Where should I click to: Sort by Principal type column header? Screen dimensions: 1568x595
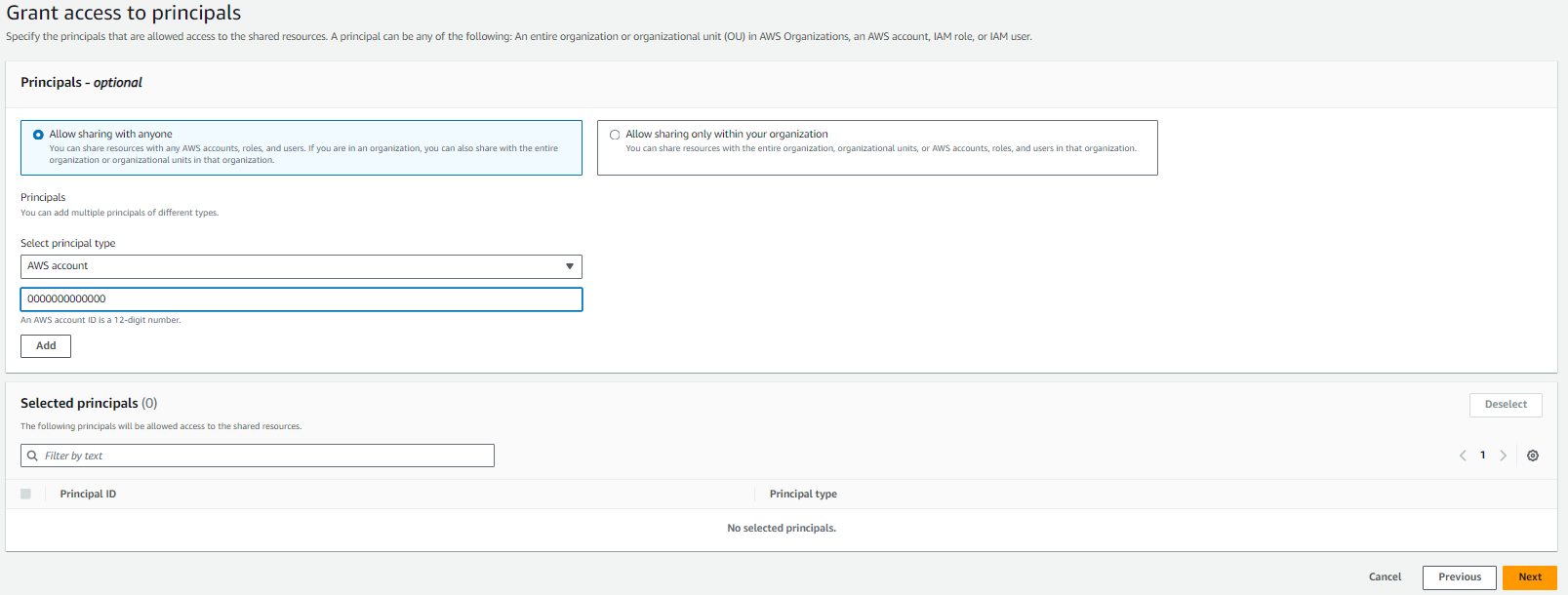(803, 494)
